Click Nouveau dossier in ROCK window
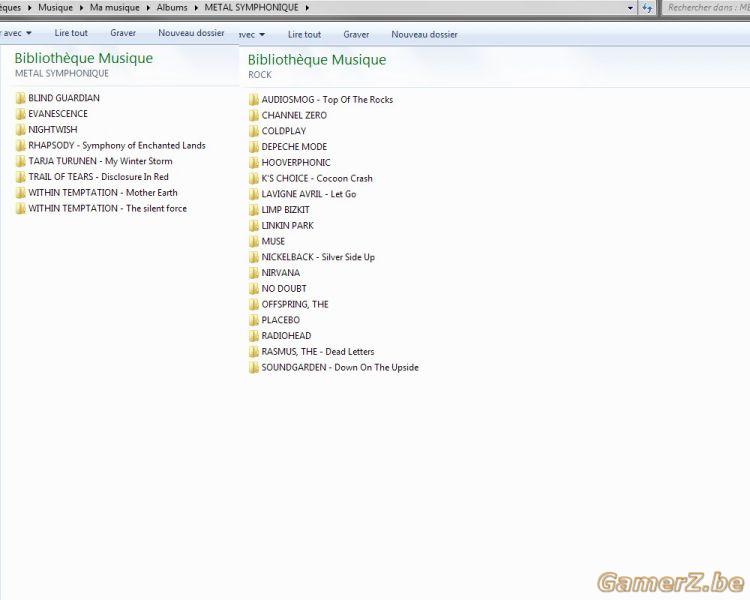Image resolution: width=750 pixels, height=600 pixels. (424, 34)
